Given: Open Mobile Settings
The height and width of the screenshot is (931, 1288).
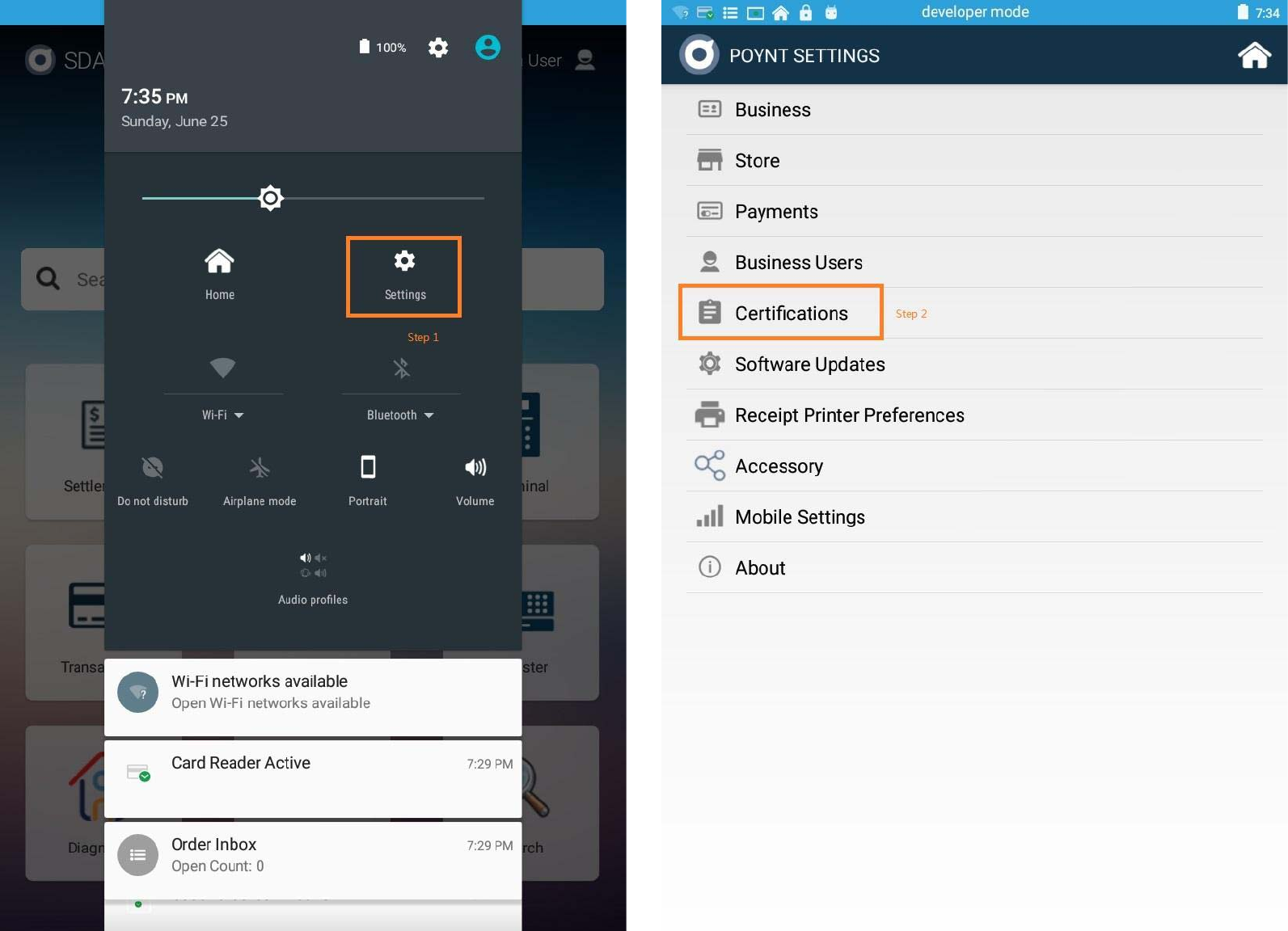Looking at the screenshot, I should tap(974, 517).
